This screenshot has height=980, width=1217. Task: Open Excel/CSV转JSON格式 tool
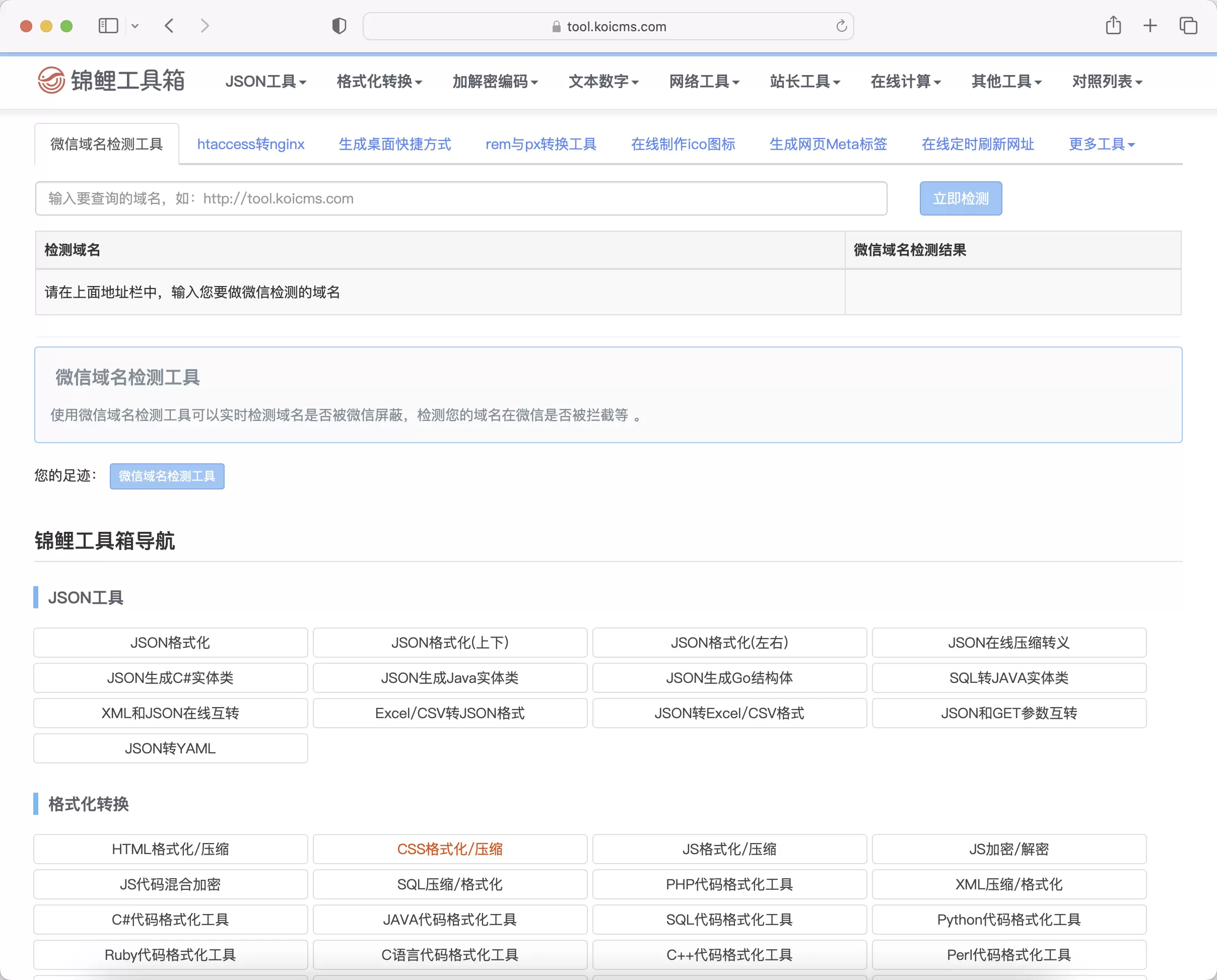tap(450, 713)
